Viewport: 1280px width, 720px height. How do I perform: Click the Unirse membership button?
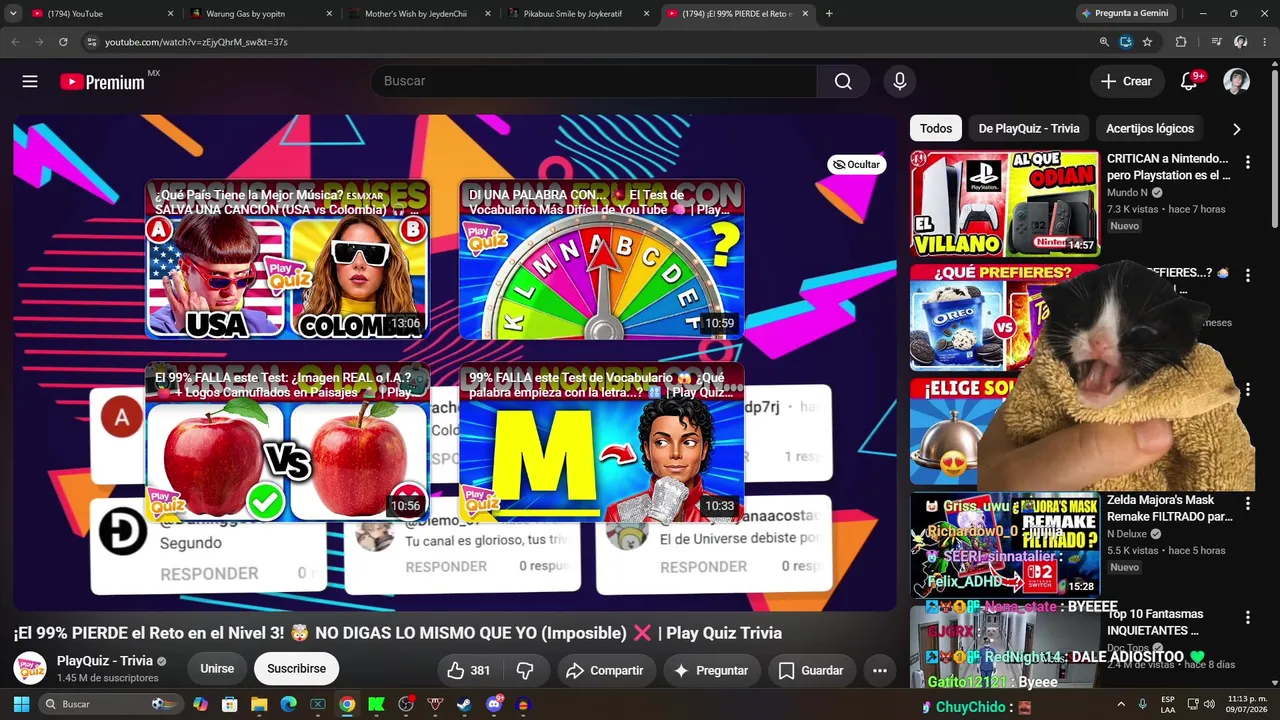217,669
